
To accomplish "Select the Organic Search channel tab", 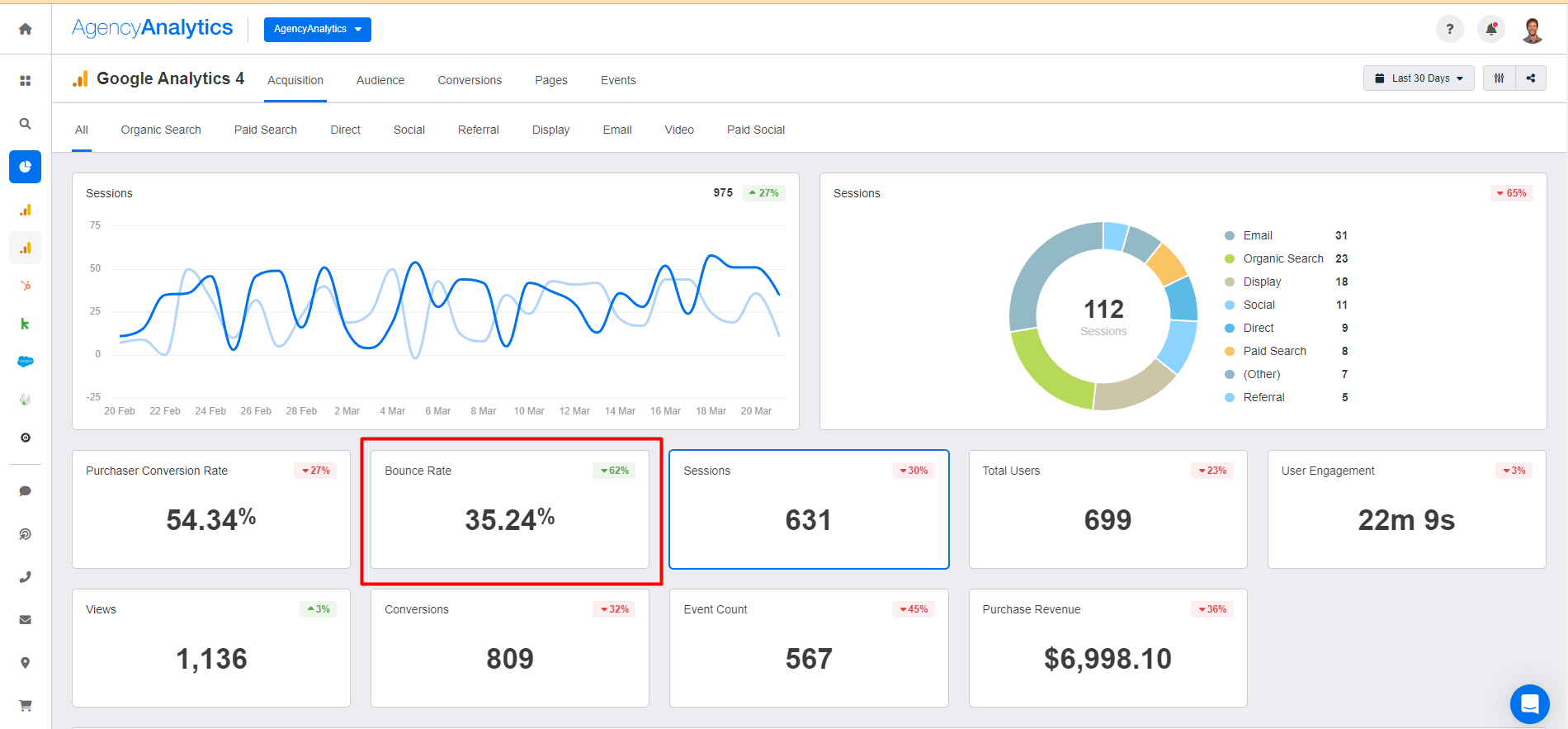I will 161,130.
